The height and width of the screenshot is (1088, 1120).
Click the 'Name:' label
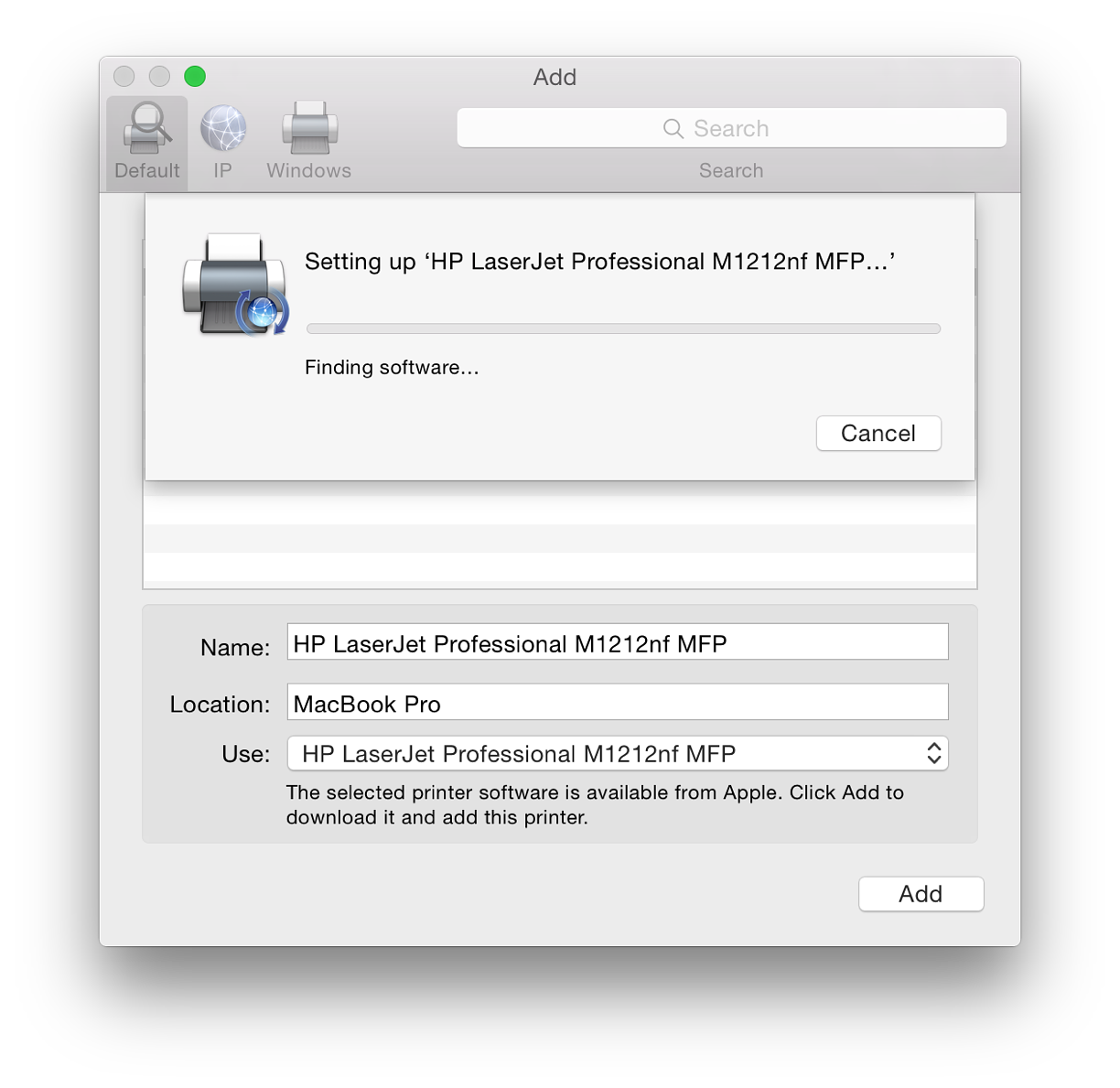(x=235, y=648)
